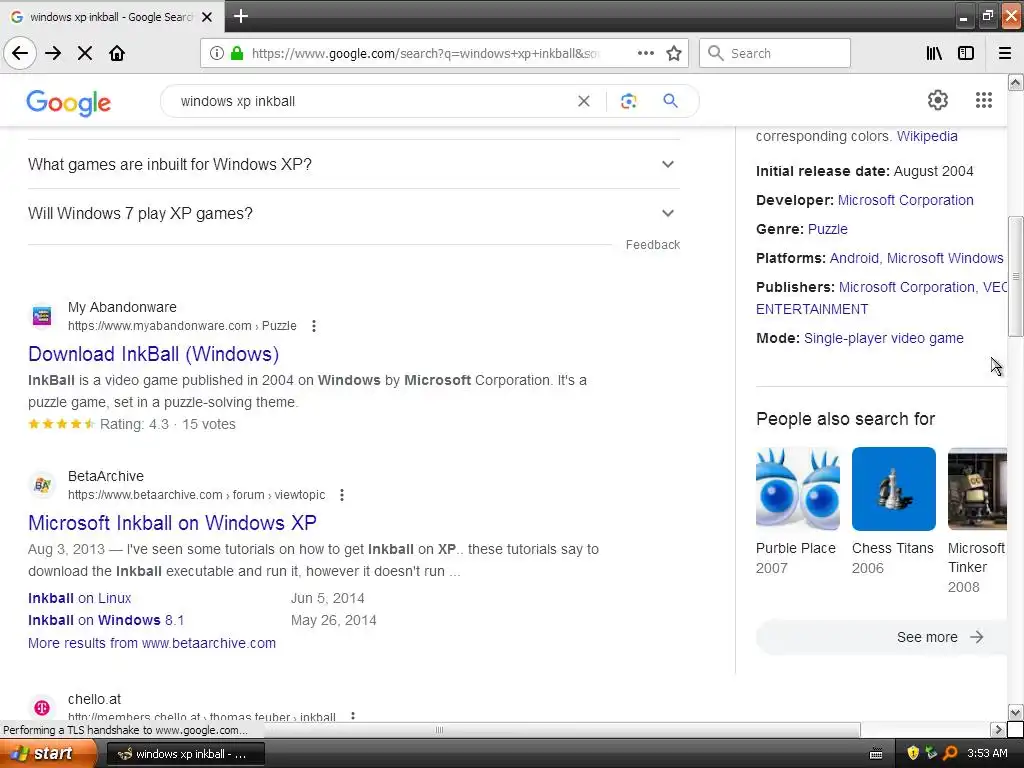Open page actions three-dot menu in address bar
This screenshot has height=768, width=1024.
pyautogui.click(x=645, y=54)
